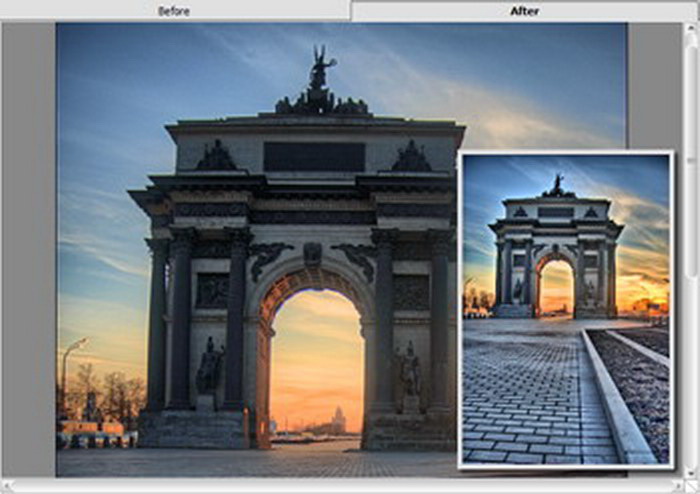Click the vertical scrollbar down arrow
Image resolution: width=700 pixels, height=494 pixels.
click(x=692, y=473)
